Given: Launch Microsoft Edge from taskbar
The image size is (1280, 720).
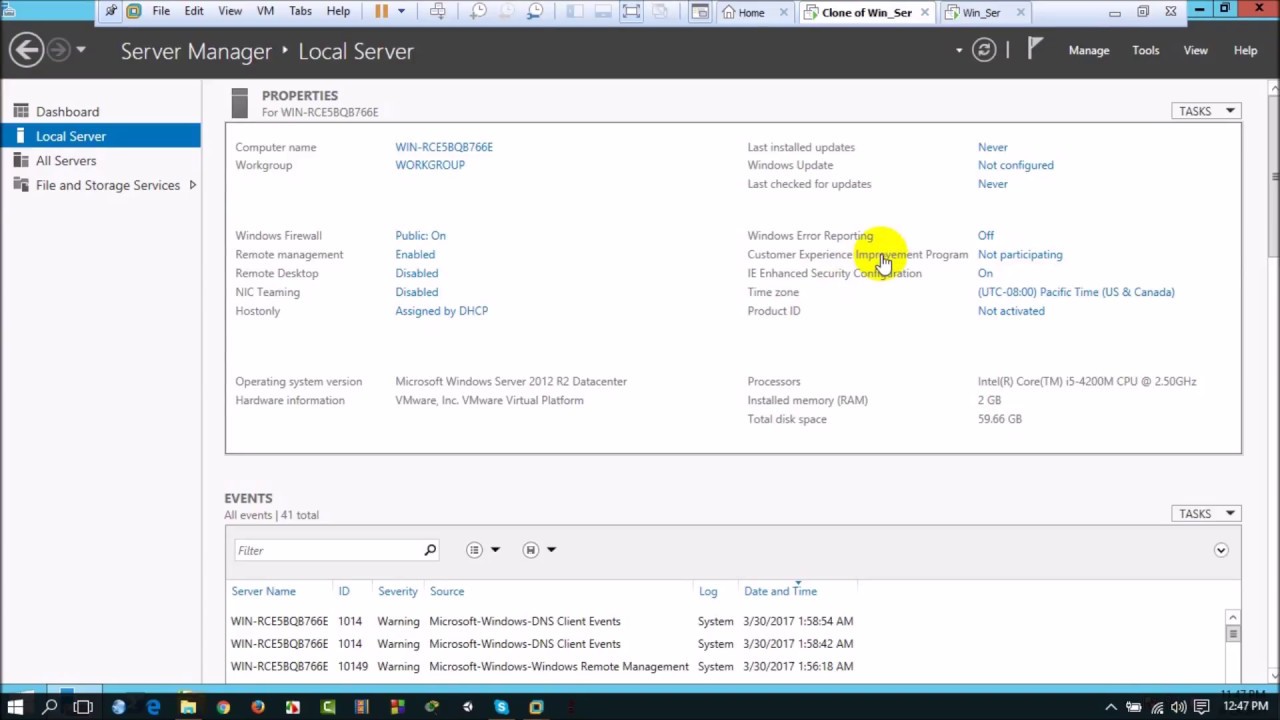Looking at the screenshot, I should [153, 707].
